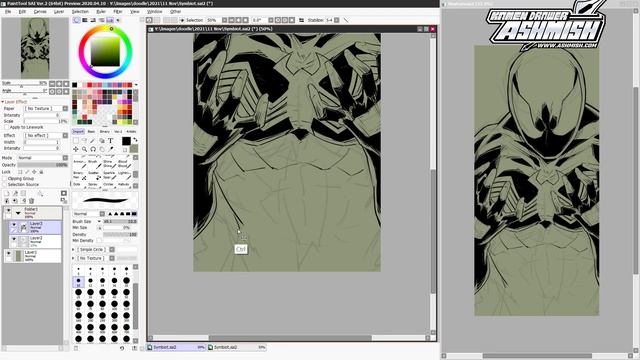Image resolution: width=640 pixels, height=360 pixels.
Task: Select Layer1 in the layer list
Action: click(33, 256)
